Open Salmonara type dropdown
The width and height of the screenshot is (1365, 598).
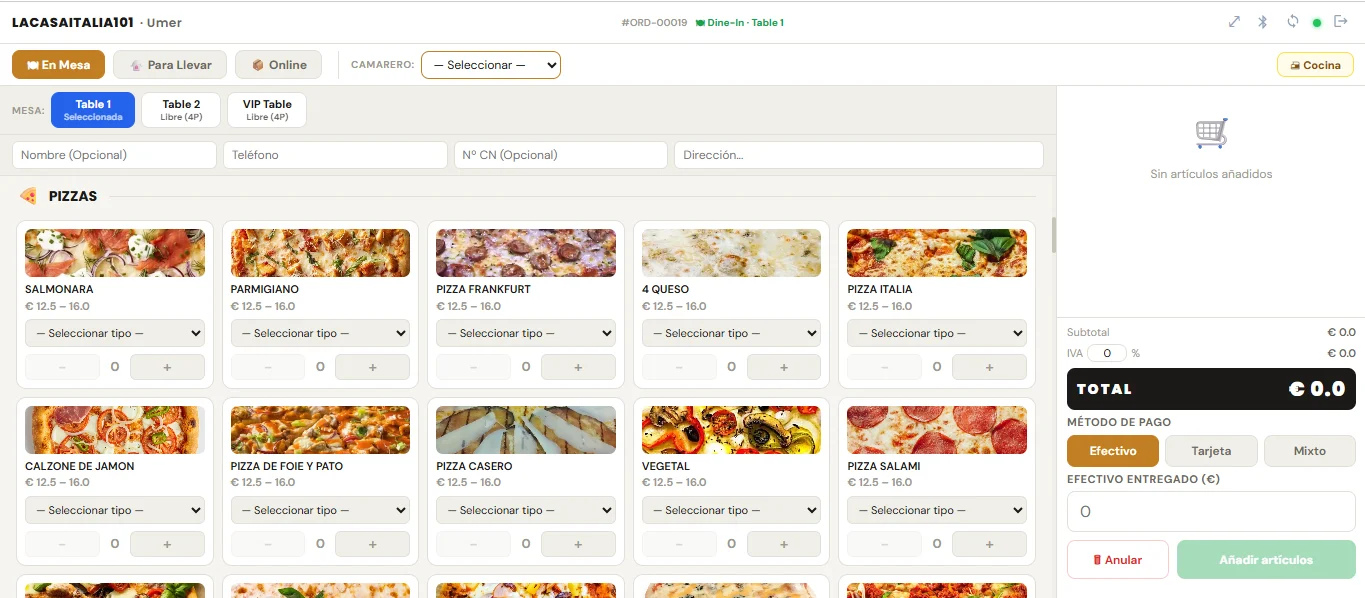[x=115, y=333]
